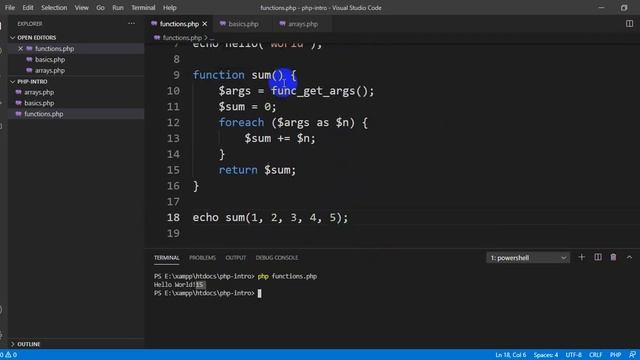Open functions.php in PHP-INTRO folder
Image resolution: width=640 pixels, height=360 pixels.
43,114
